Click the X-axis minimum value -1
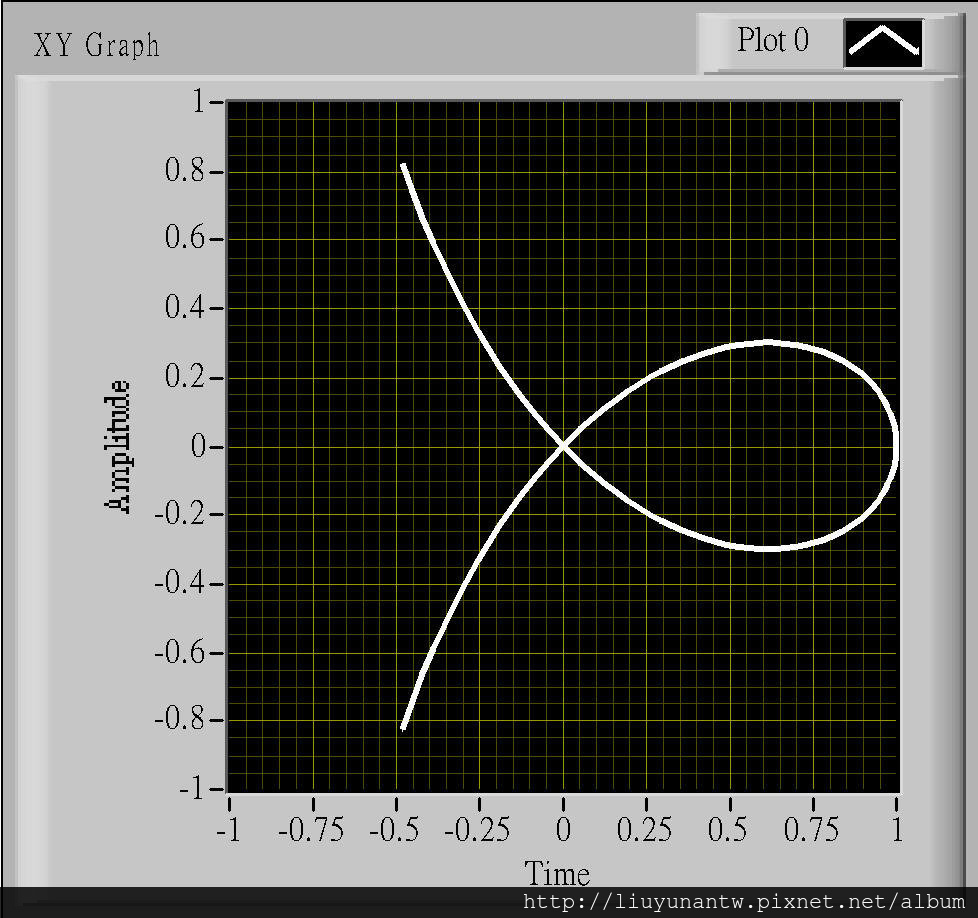Image resolution: width=978 pixels, height=918 pixels. pyautogui.click(x=228, y=829)
